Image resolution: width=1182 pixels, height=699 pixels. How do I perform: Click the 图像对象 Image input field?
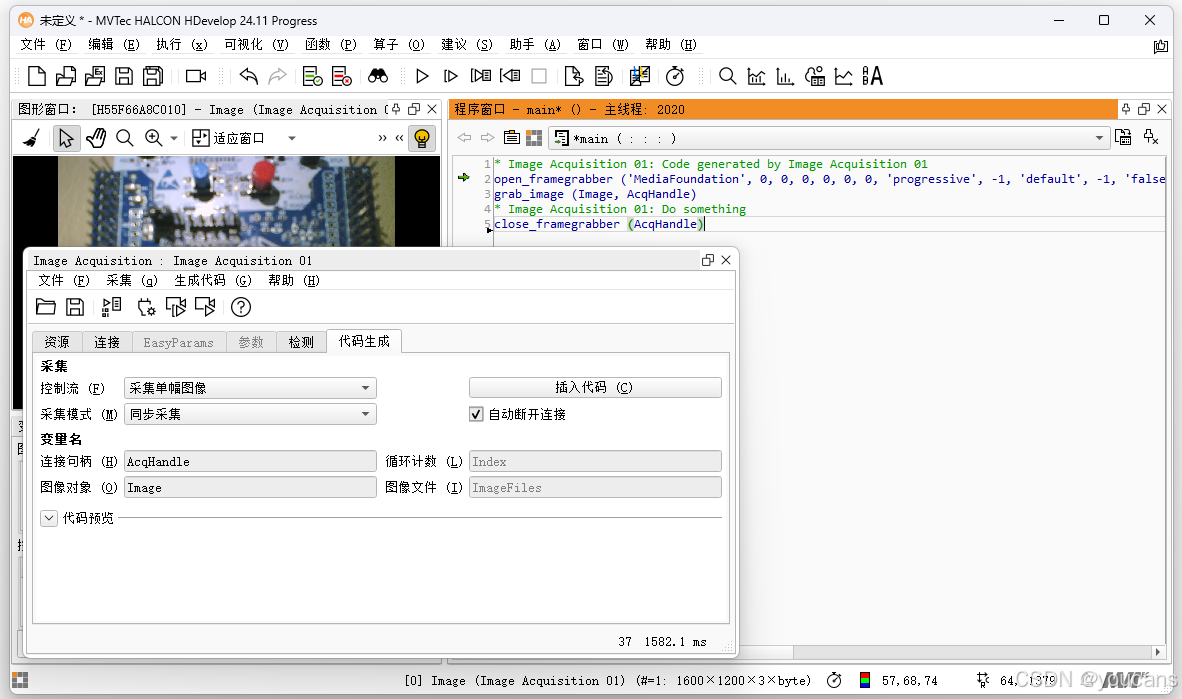(x=250, y=488)
